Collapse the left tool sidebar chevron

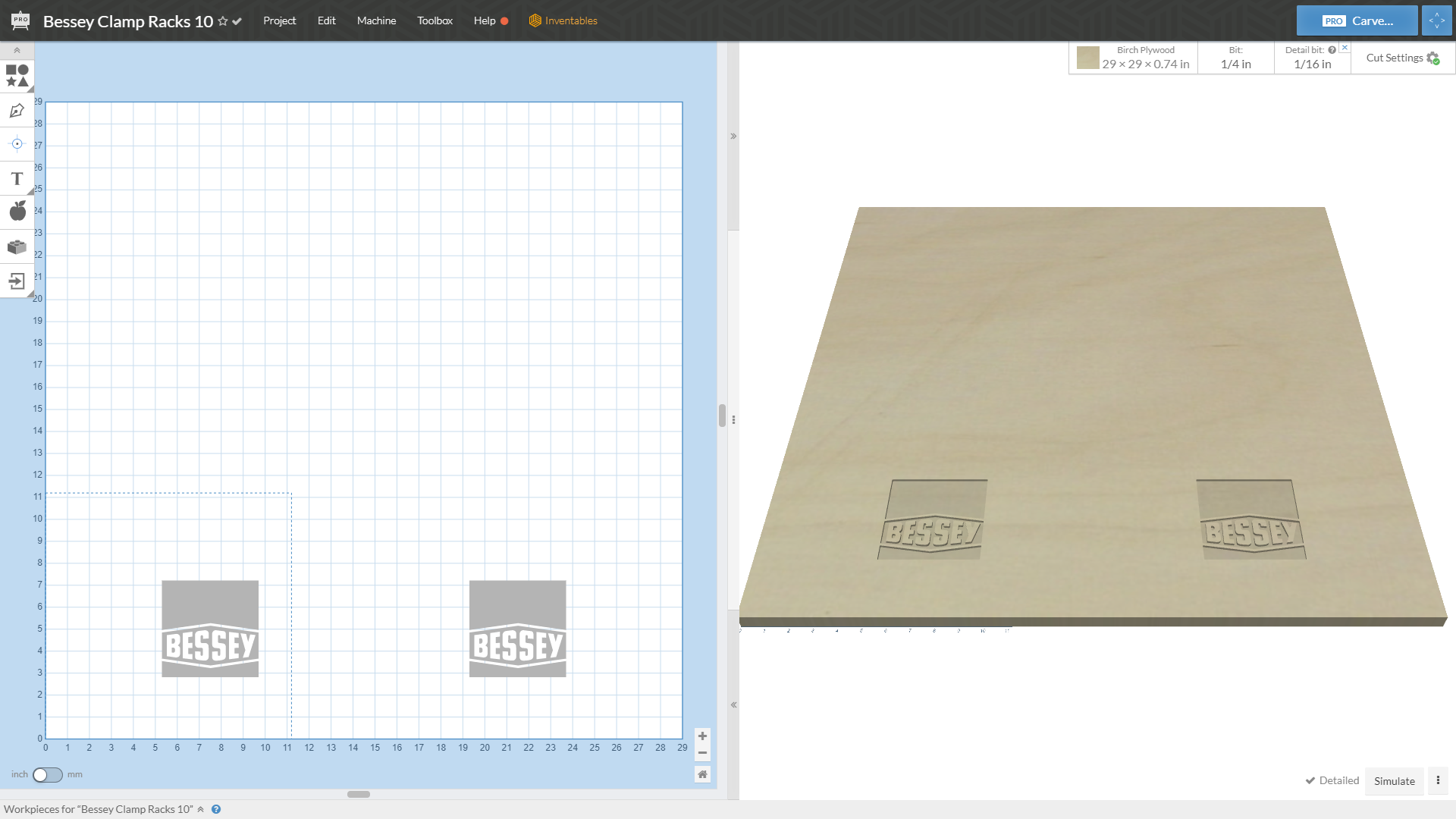click(17, 50)
